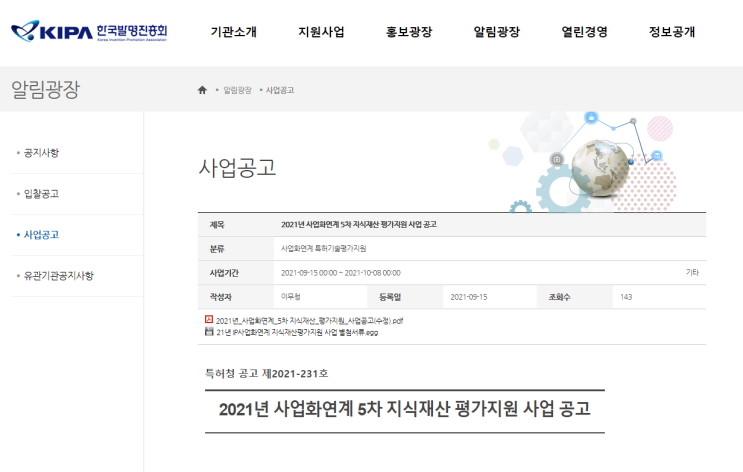Viewport: 743px width, 472px height.
Task: Click 사업공고 in the breadcrumb
Action: pyautogui.click(x=280, y=90)
